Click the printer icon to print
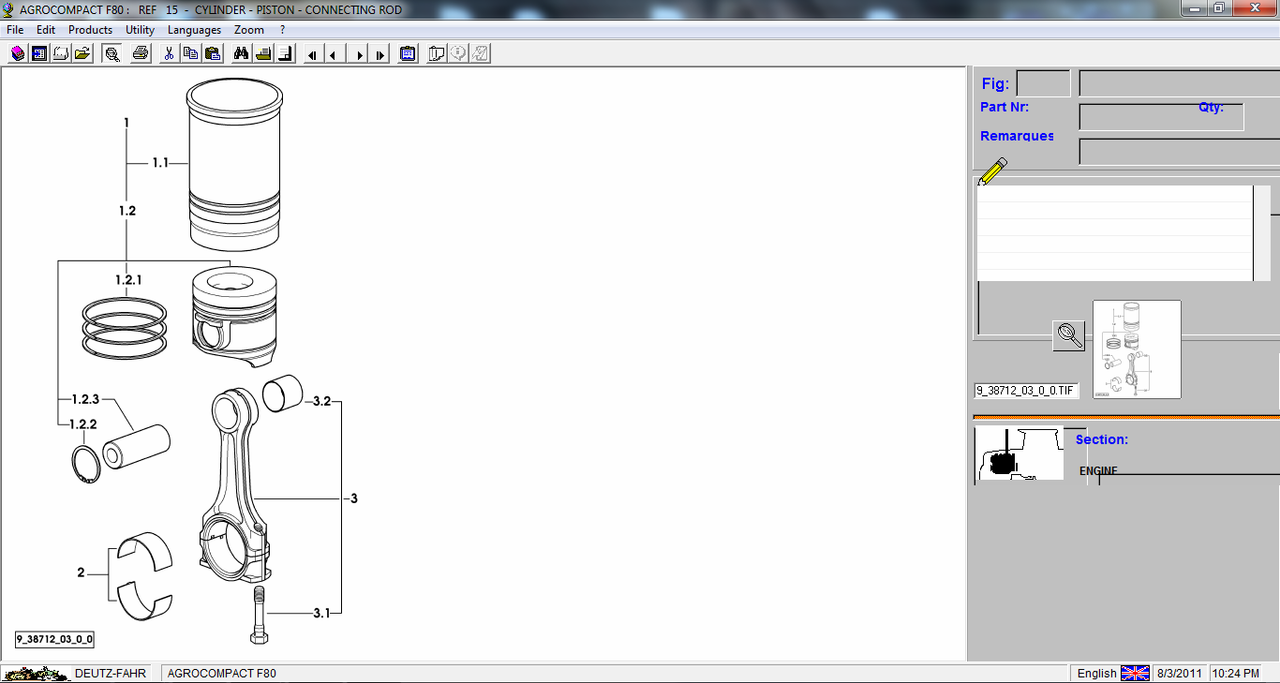Image resolution: width=1280 pixels, height=683 pixels. pyautogui.click(x=141, y=54)
